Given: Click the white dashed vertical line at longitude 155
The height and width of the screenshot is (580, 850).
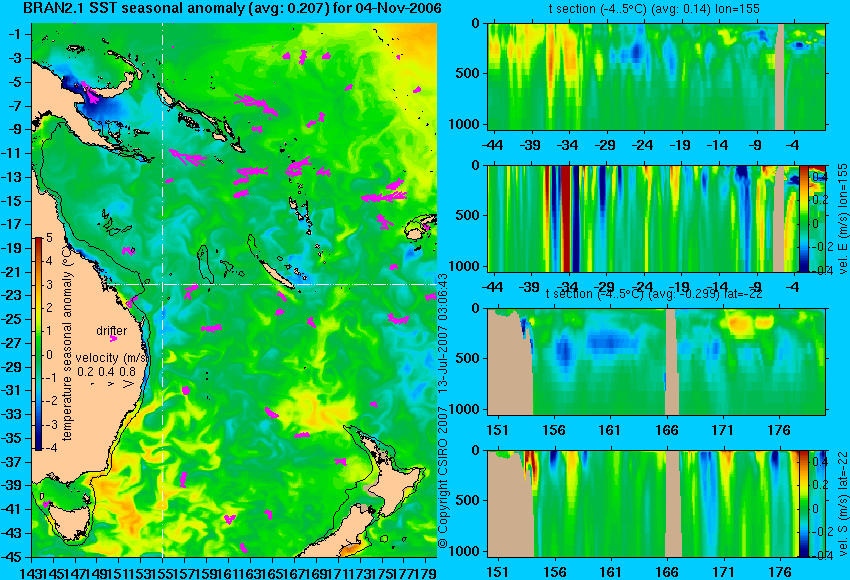Looking at the screenshot, I should [162, 290].
